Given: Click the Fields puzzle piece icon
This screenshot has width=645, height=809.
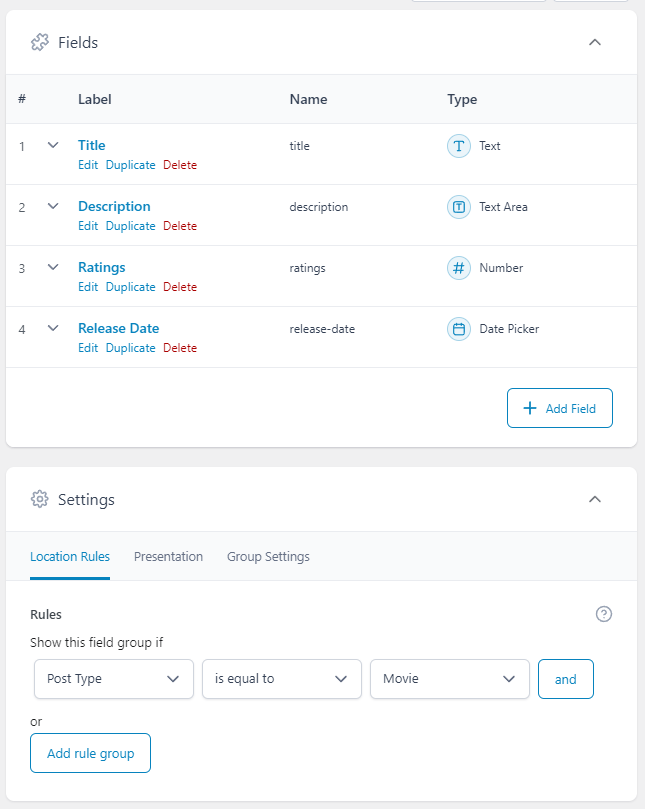Looking at the screenshot, I should (40, 42).
